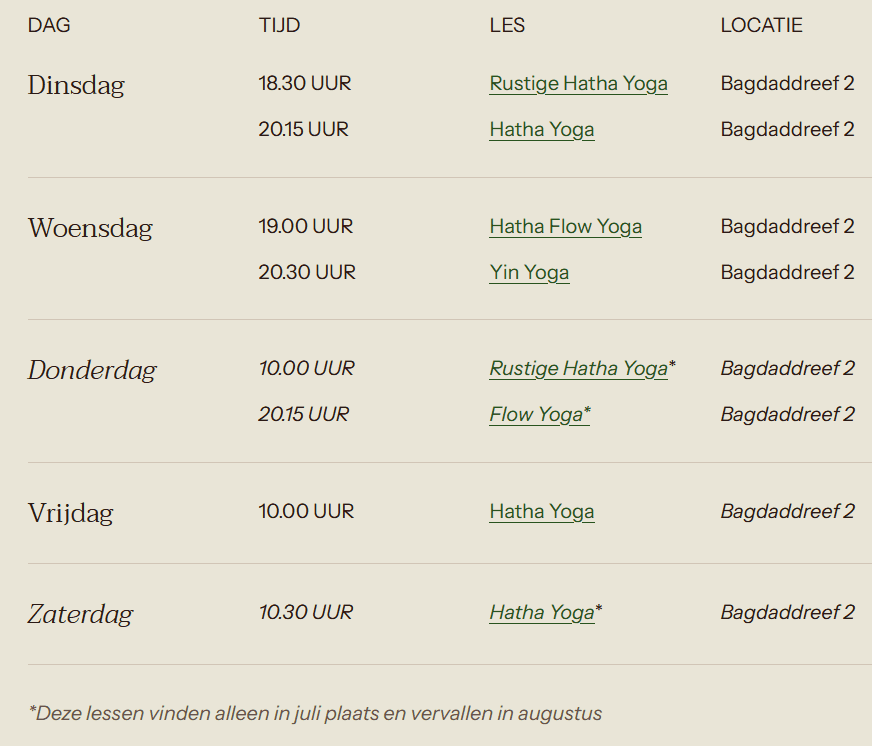Select the Donderdag day label
The width and height of the screenshot is (872, 746).
pos(92,370)
